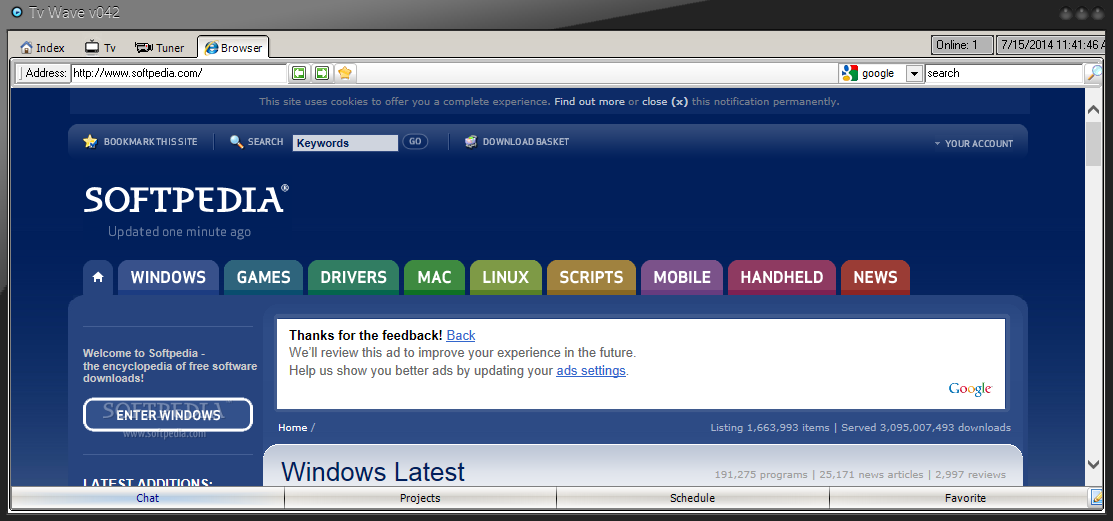Switch to the Tv tab
Image resolution: width=1113 pixels, height=521 pixels.
pyautogui.click(x=99, y=48)
